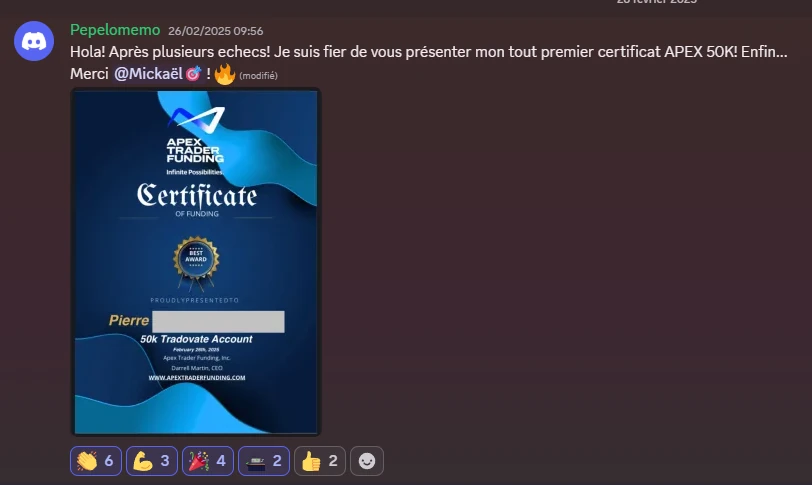
Task: Click the 26/02/2025 09:56 message timestamp
Action: tap(215, 31)
